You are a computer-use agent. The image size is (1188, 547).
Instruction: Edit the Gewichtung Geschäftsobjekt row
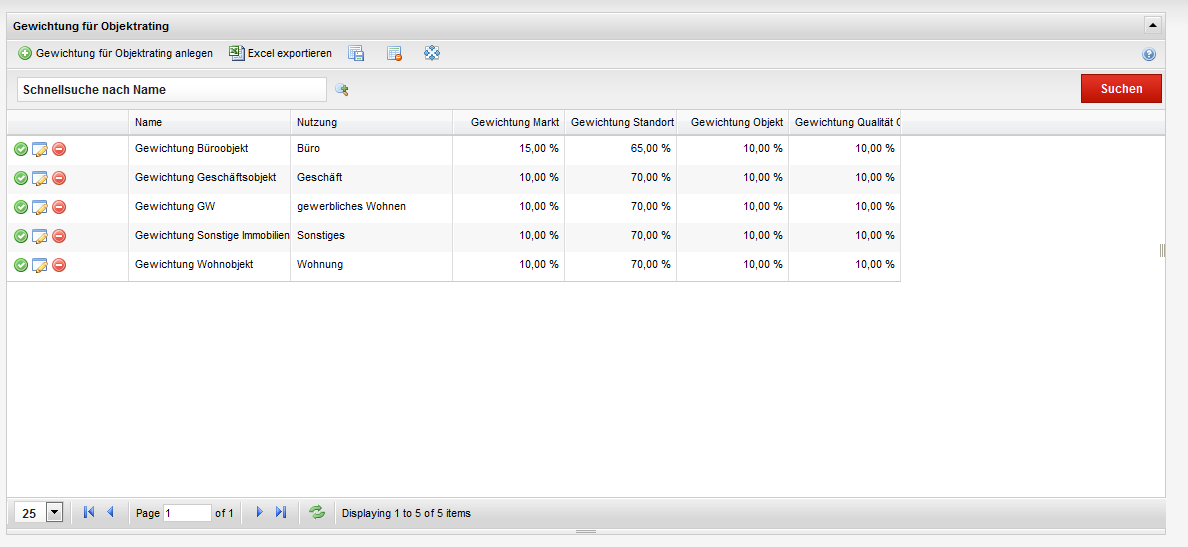click(x=40, y=178)
